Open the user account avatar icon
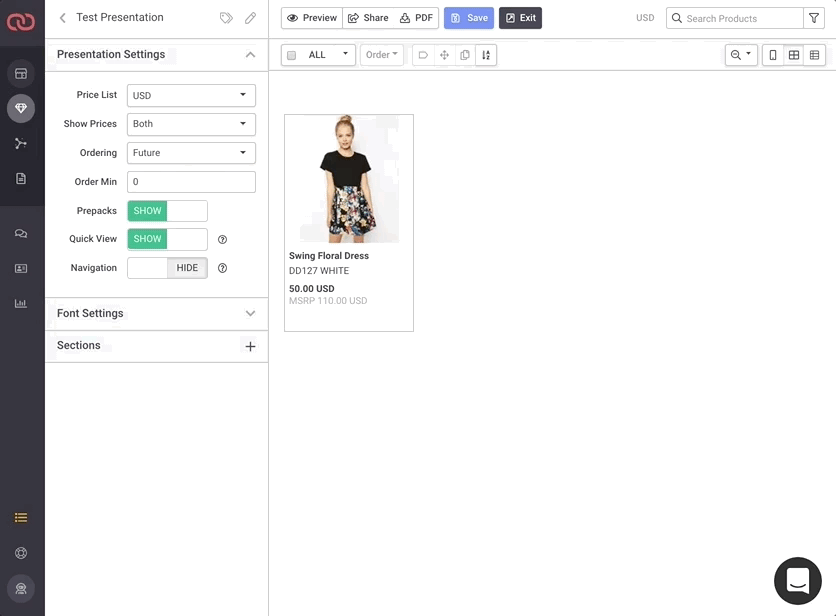 pos(21,589)
